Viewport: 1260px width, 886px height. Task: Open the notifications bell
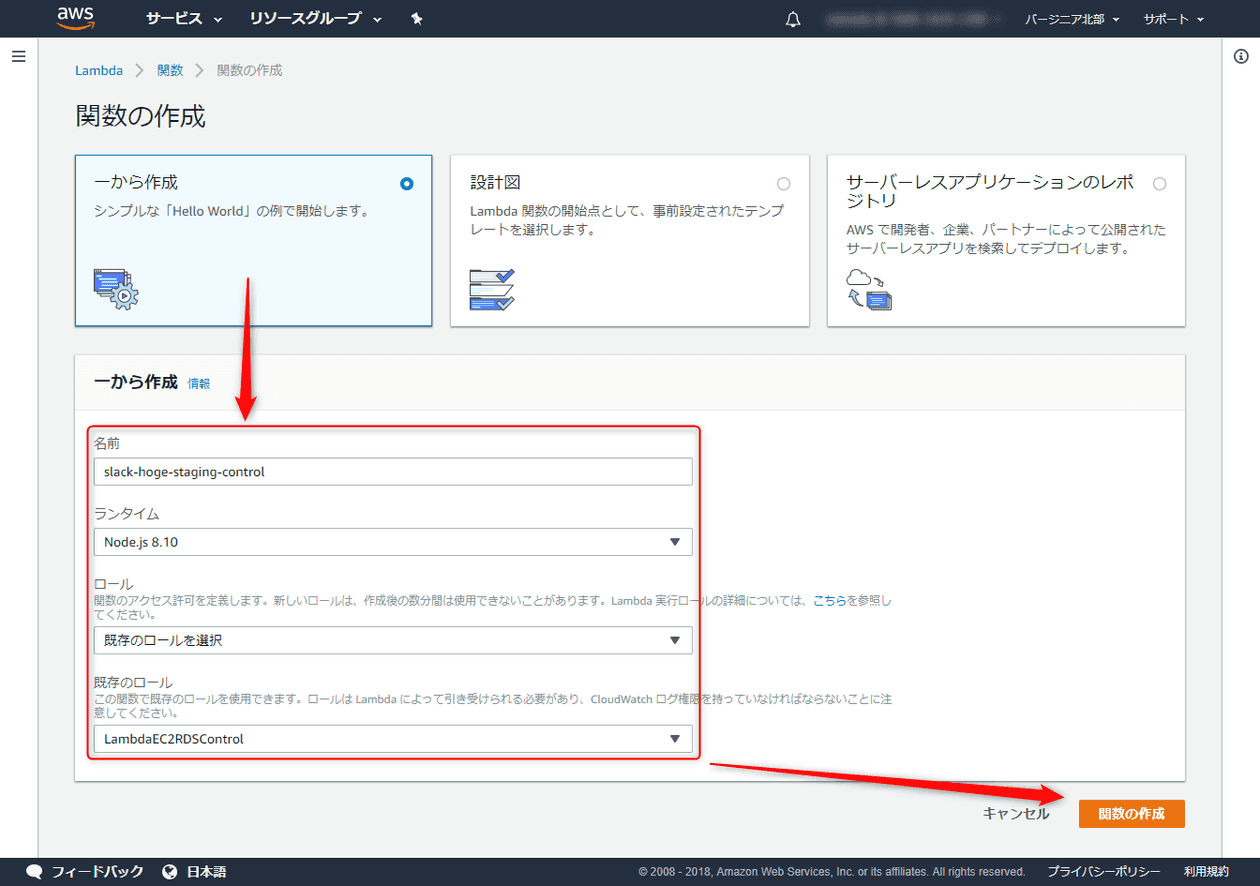tap(794, 19)
